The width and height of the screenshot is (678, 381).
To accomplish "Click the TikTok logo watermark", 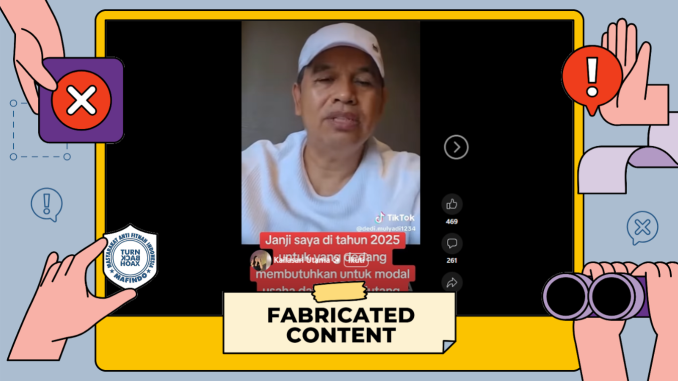I will click(395, 217).
